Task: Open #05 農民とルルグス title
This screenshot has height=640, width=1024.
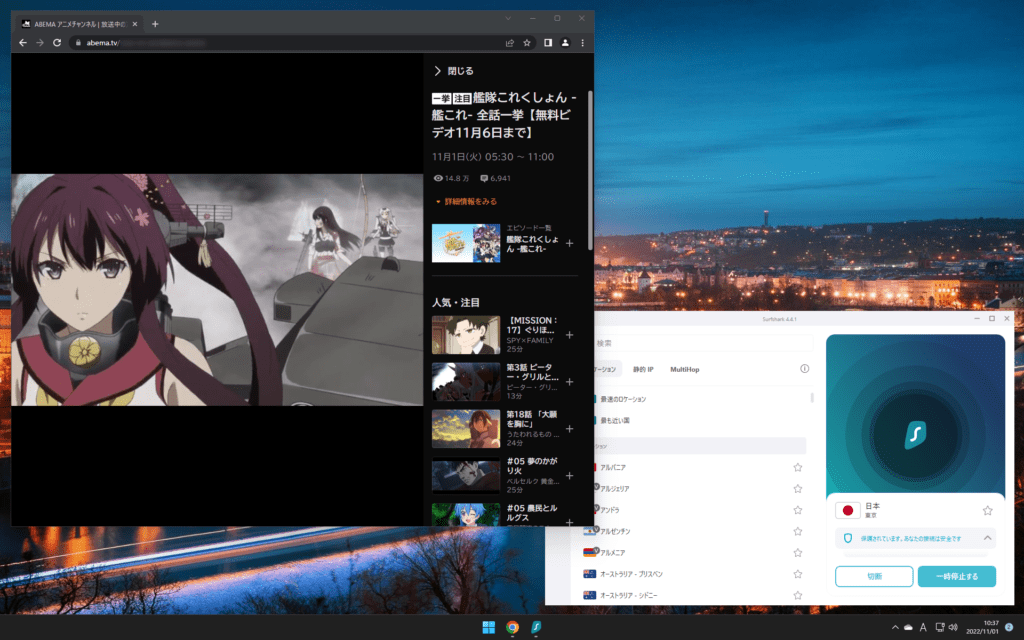Action: pos(532,513)
